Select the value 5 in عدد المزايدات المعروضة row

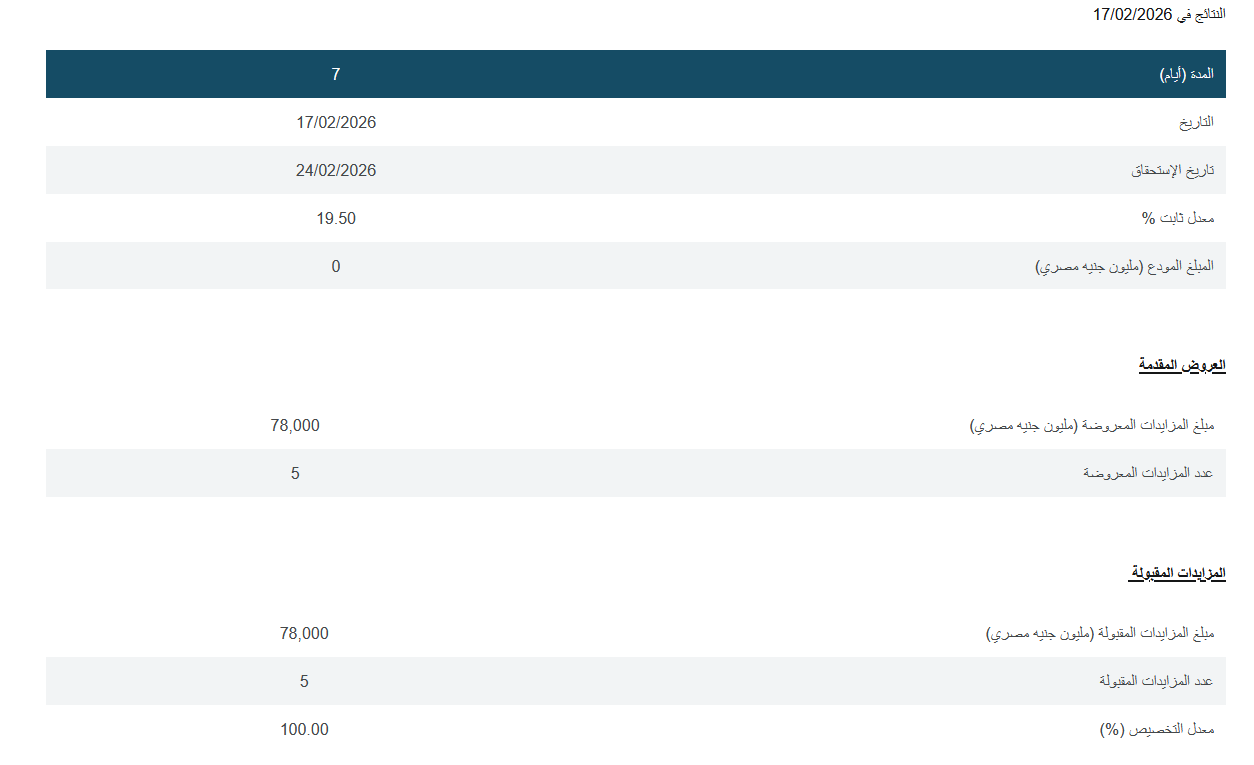[x=295, y=474]
